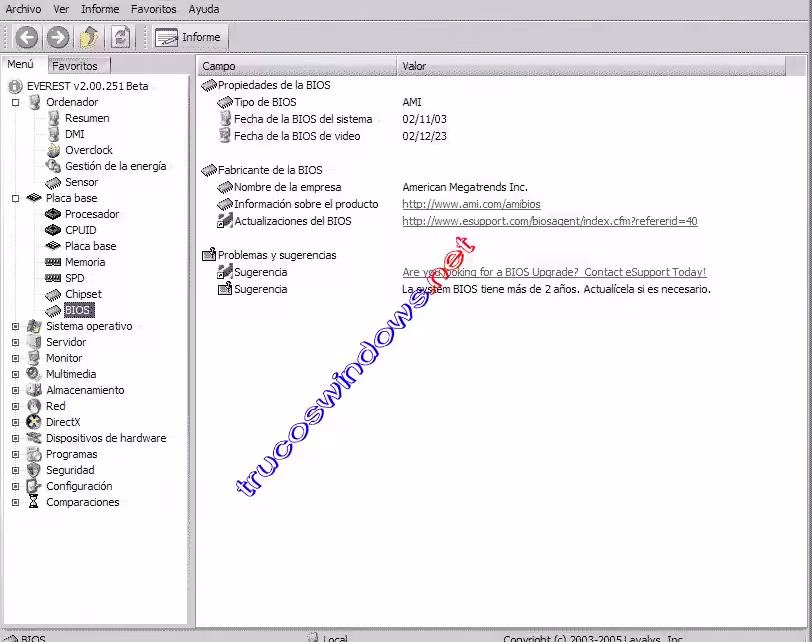Click the Ordenador computer icon in tree
Screen dimensions: 812x642
35,102
